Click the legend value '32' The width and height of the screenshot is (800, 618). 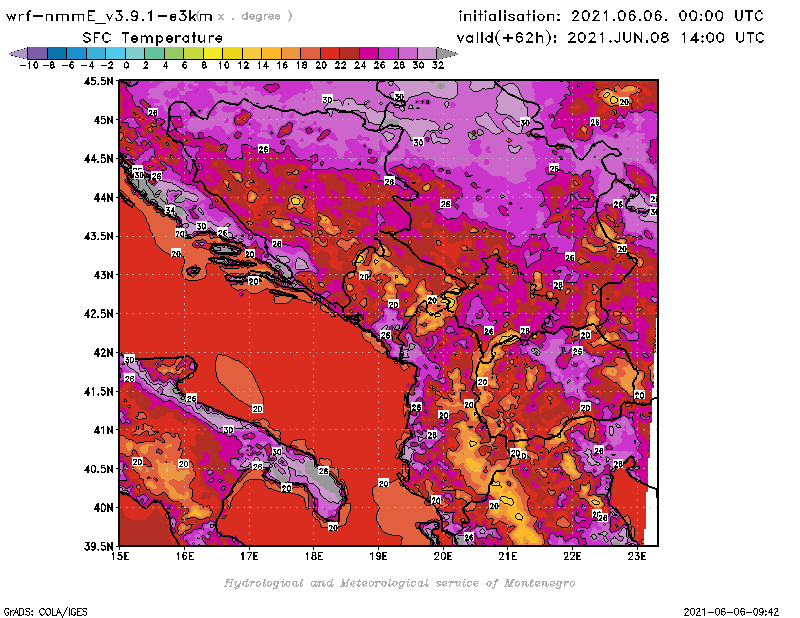click(438, 65)
